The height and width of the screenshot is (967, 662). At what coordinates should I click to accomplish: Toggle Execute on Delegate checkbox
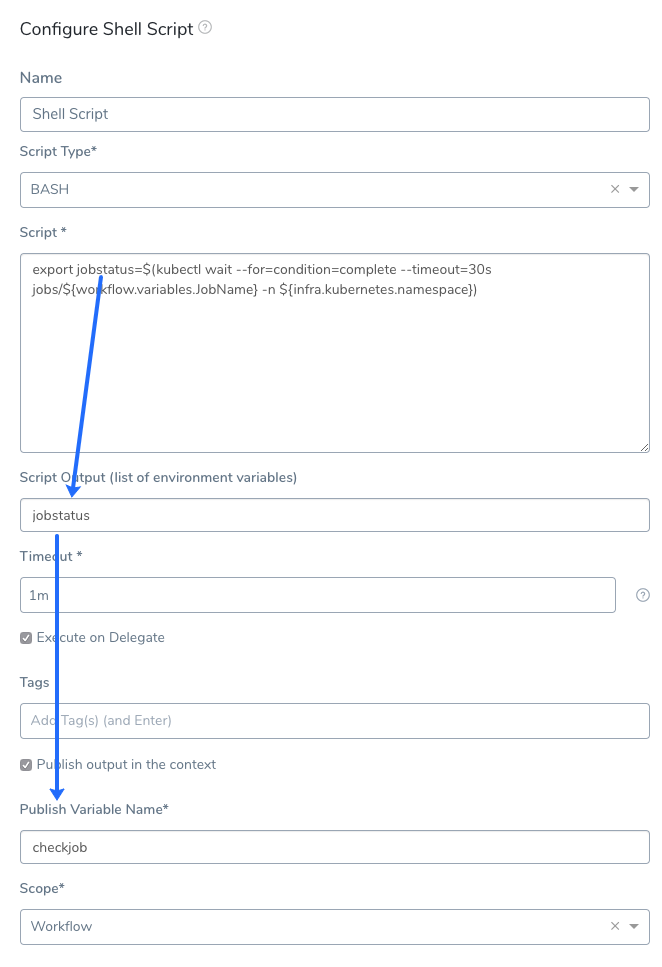[26, 638]
